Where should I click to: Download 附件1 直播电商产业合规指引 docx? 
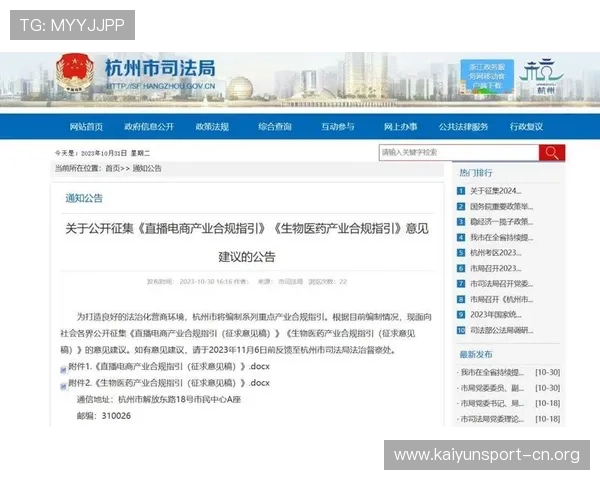click(x=169, y=367)
